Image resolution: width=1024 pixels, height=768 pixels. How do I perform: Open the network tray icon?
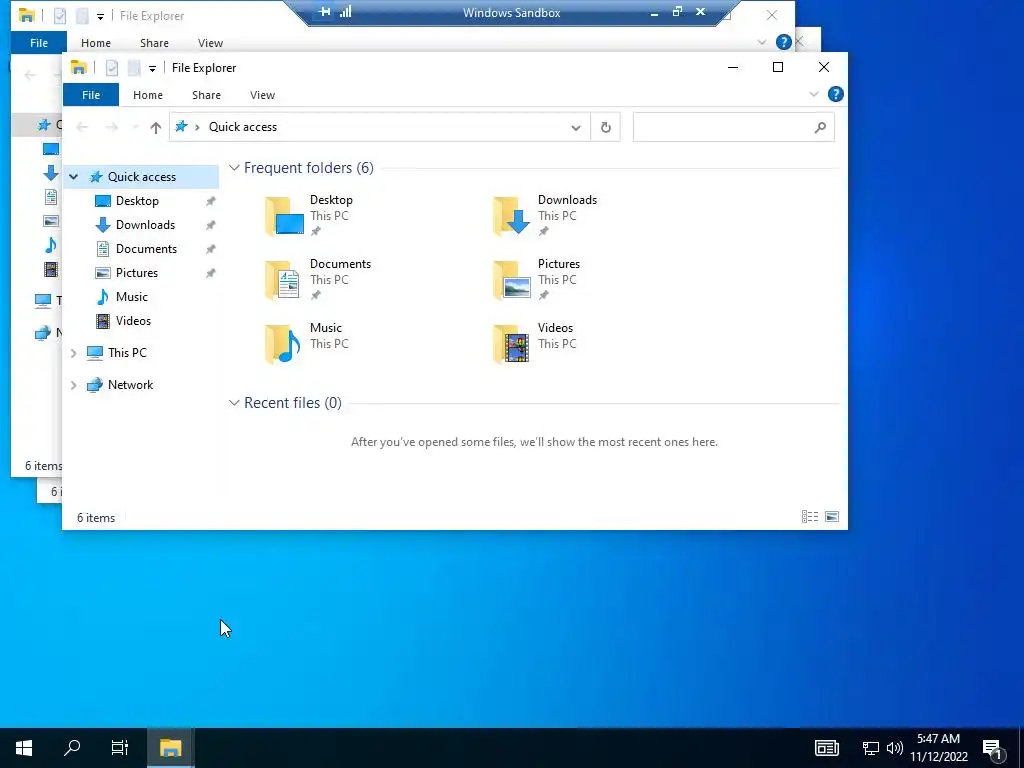coord(871,748)
